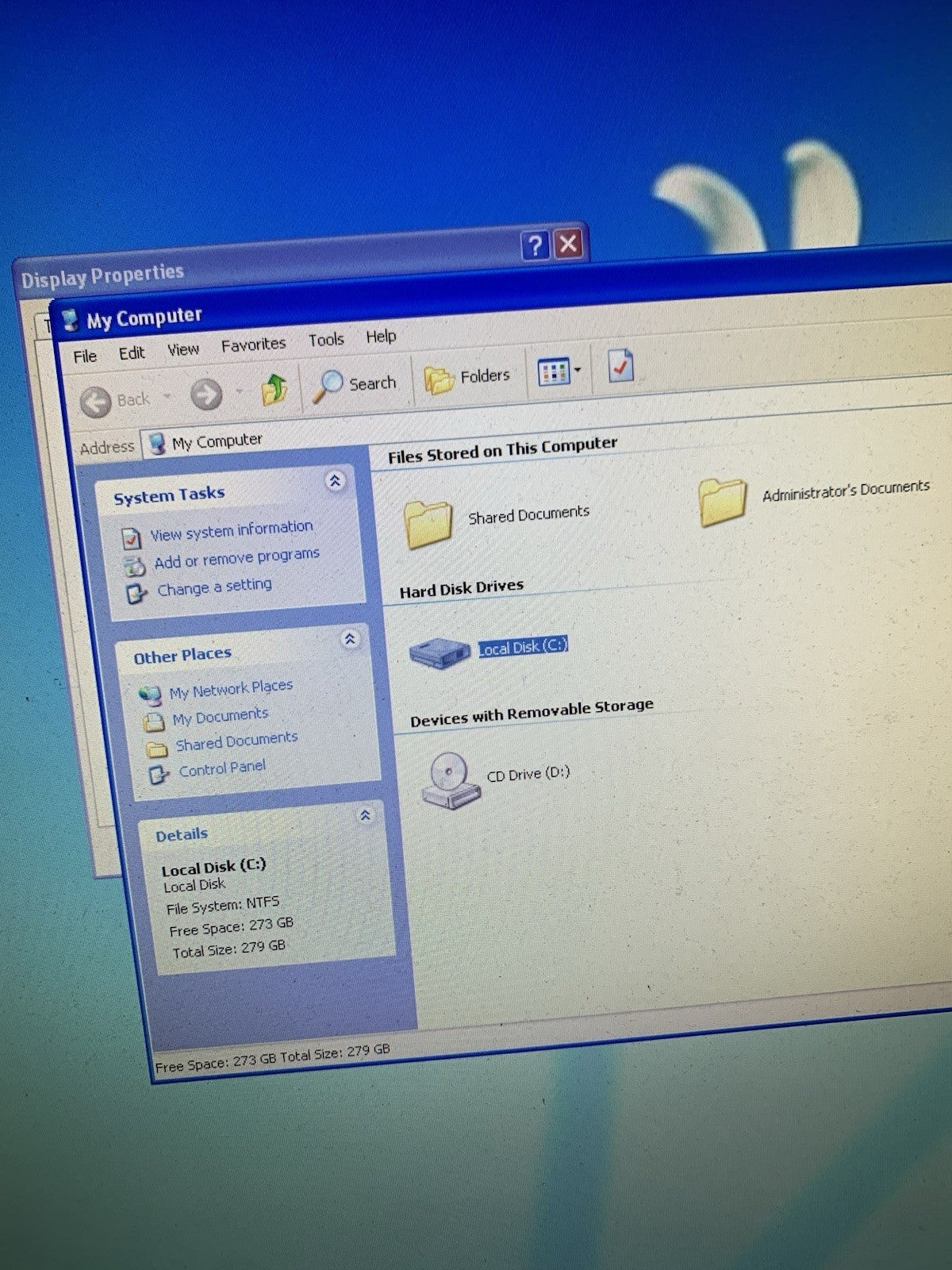This screenshot has width=952, height=1270.
Task: Click Files Stored on This Computer header
Action: [x=502, y=449]
